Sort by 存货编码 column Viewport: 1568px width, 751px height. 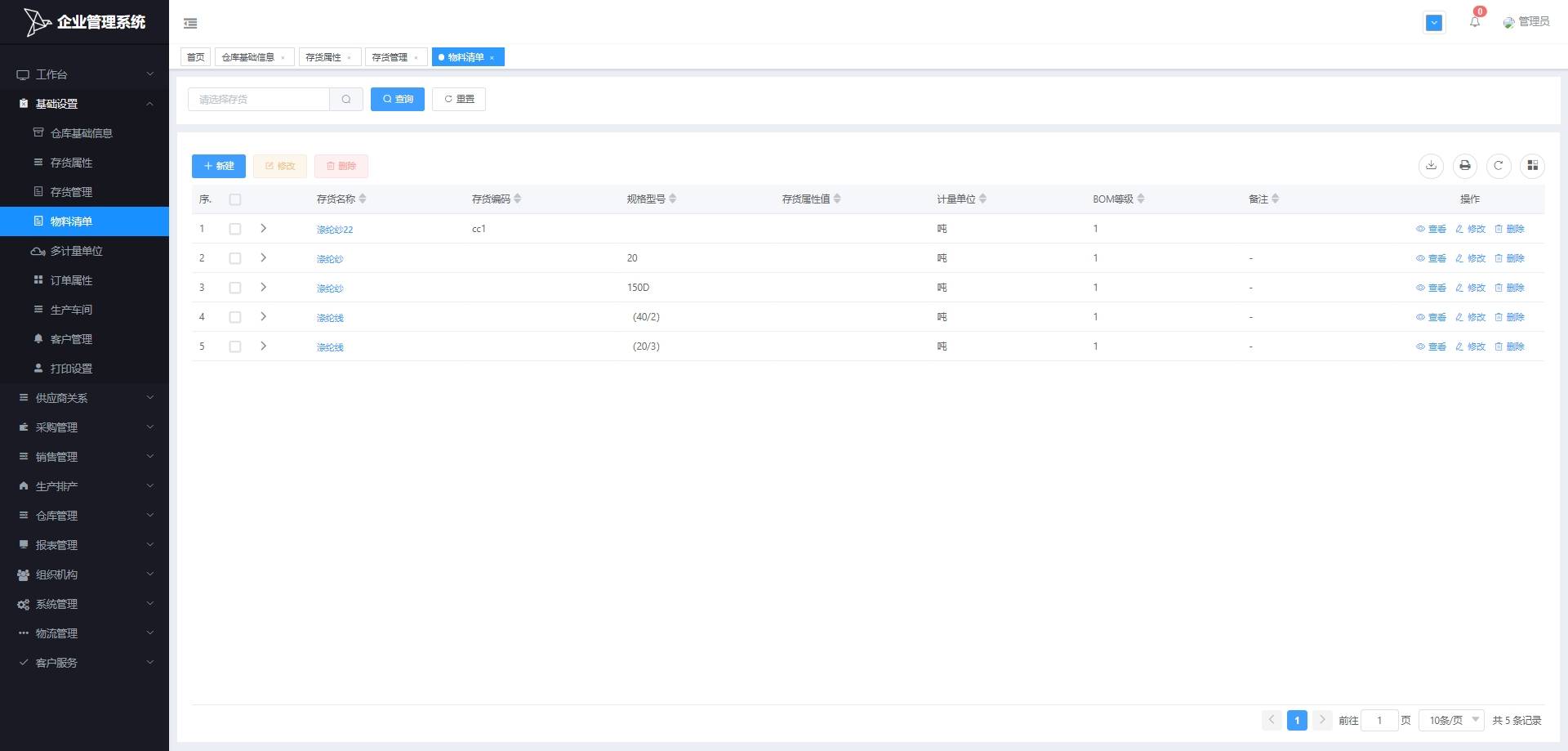click(x=518, y=199)
